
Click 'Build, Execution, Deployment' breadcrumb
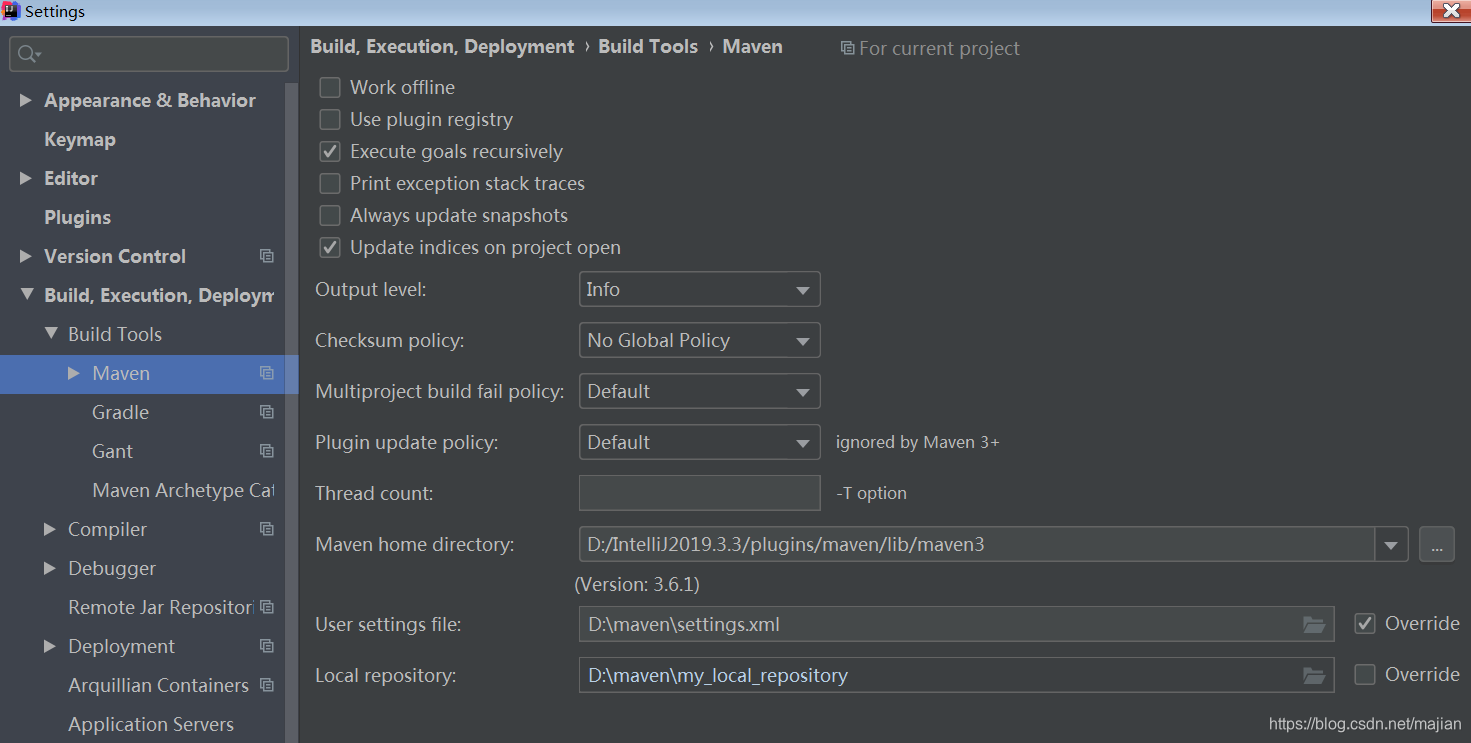point(442,47)
